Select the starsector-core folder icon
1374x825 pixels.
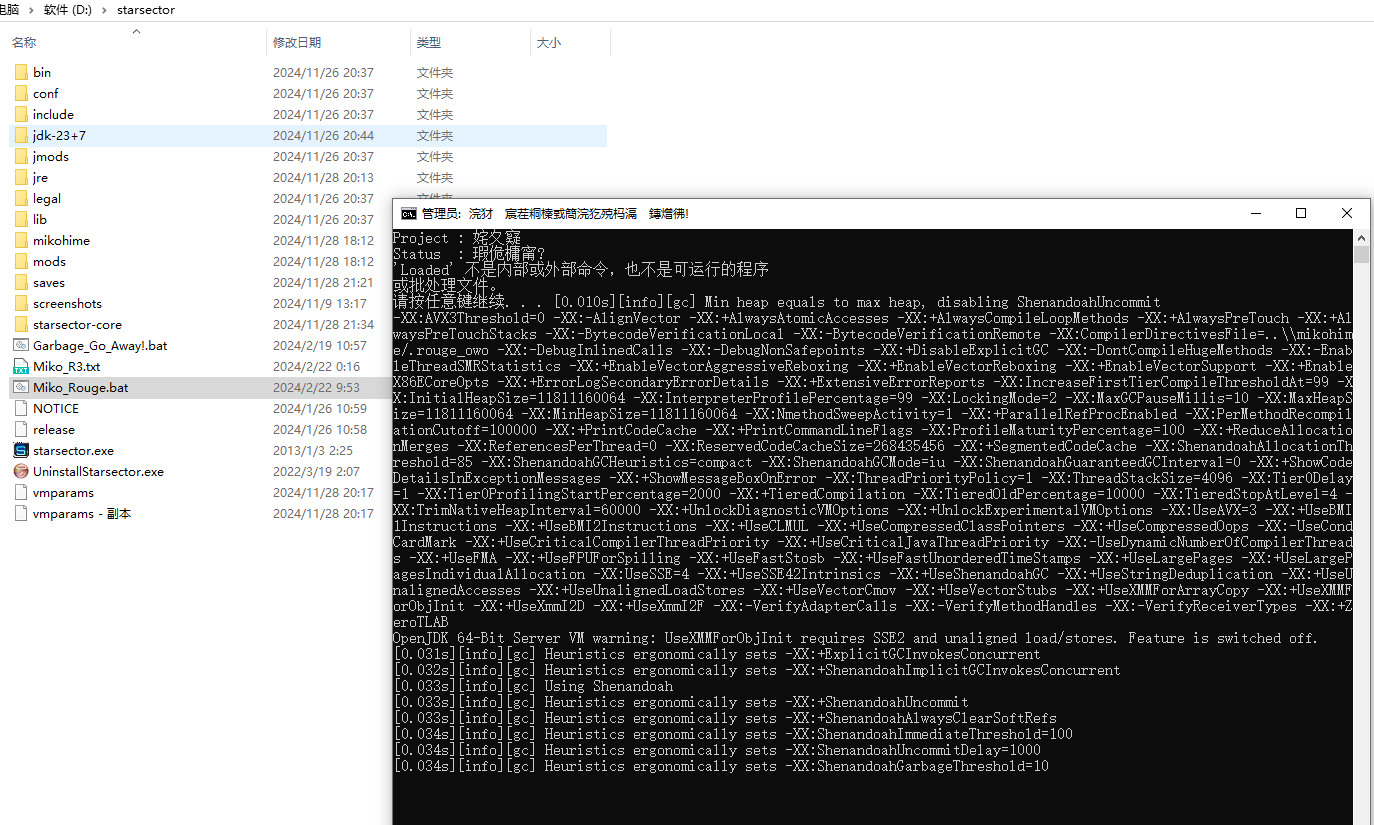click(21, 325)
